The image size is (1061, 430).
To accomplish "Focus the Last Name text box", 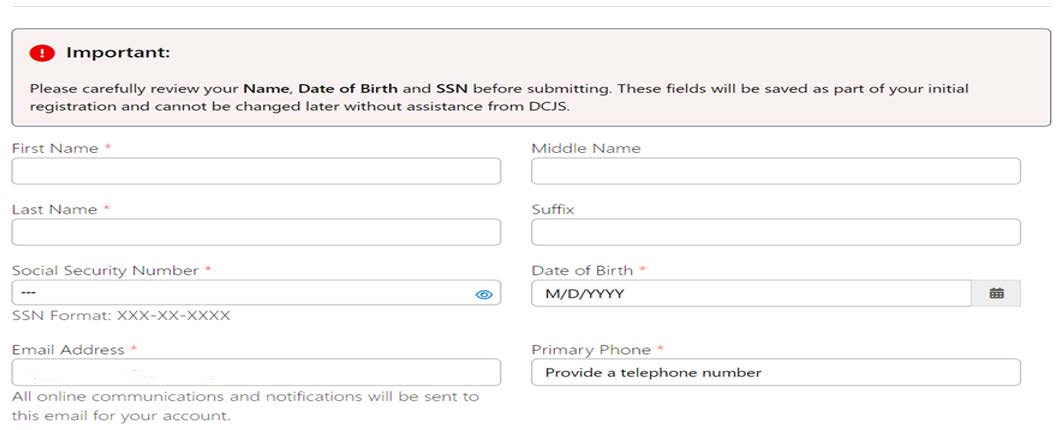I will (x=256, y=233).
